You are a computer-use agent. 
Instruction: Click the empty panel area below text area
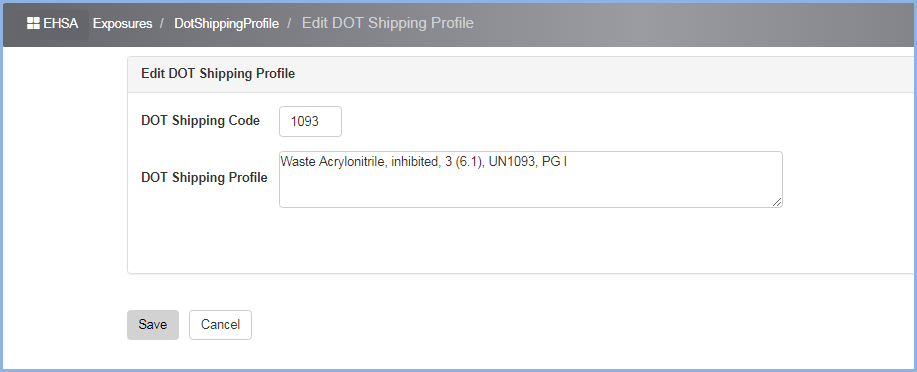tap(520, 241)
